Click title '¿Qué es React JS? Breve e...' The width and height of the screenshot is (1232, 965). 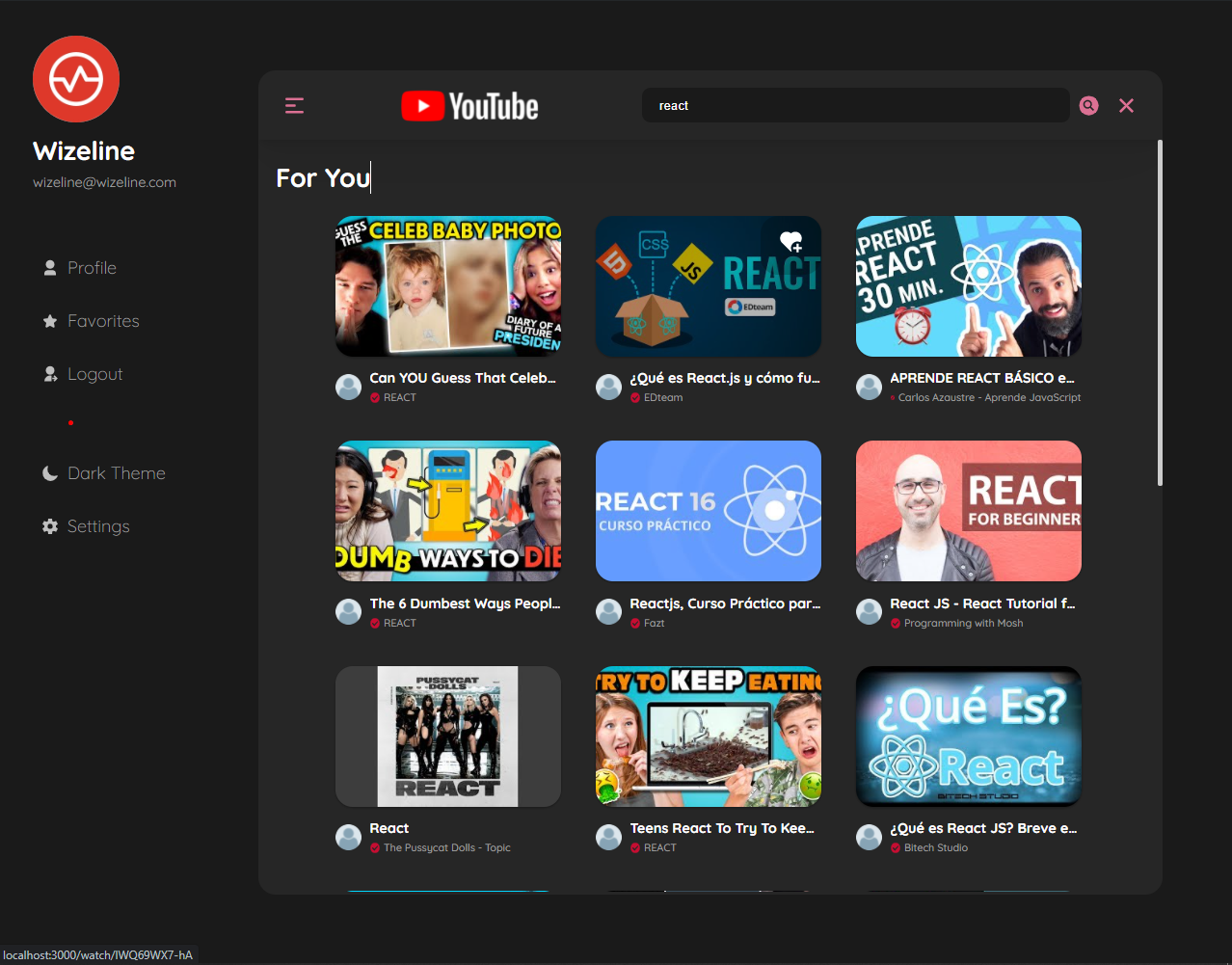(983, 828)
